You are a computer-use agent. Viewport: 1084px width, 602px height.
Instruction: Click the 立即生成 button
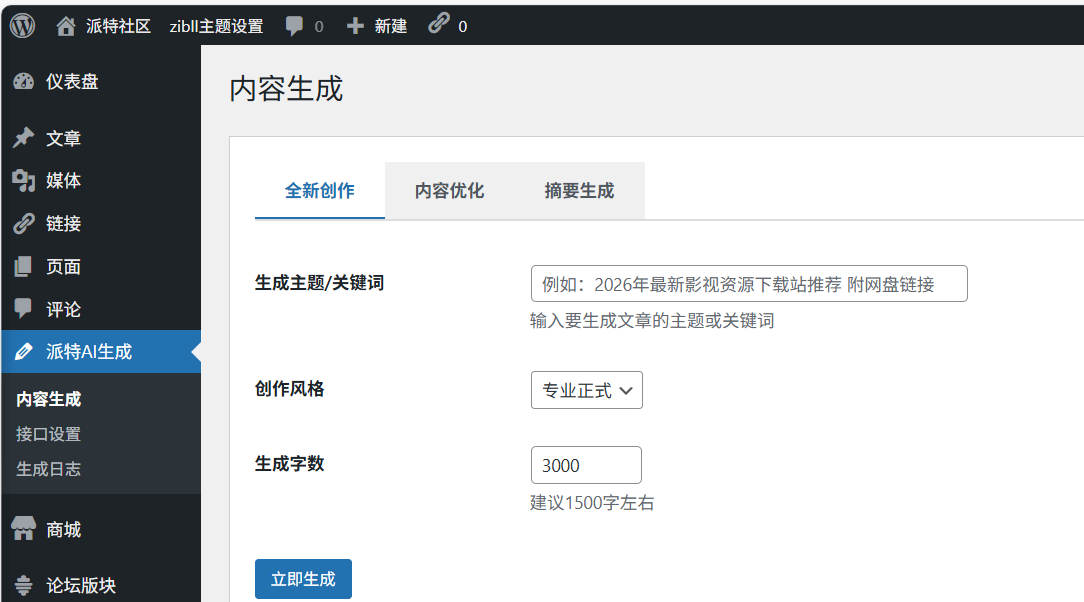pyautogui.click(x=303, y=578)
